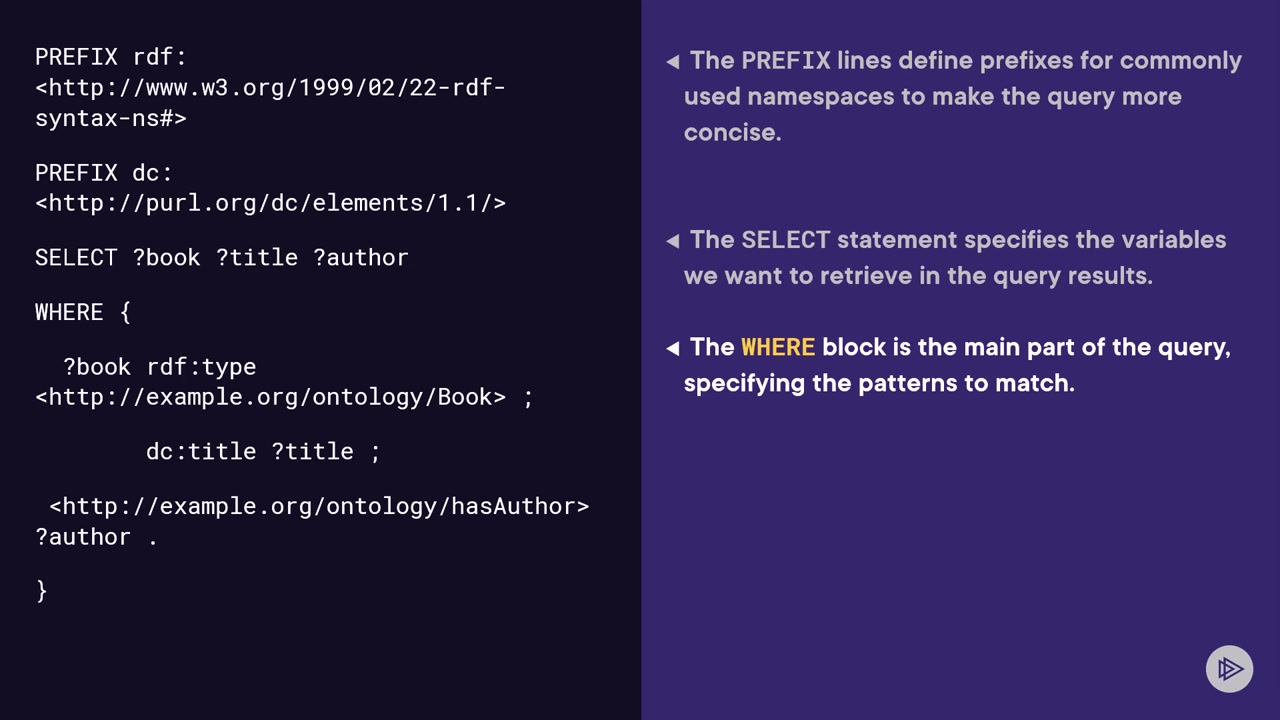Click the bullet arrow beside the PREFIX explanation
The width and height of the screenshot is (1280, 720).
pos(673,62)
